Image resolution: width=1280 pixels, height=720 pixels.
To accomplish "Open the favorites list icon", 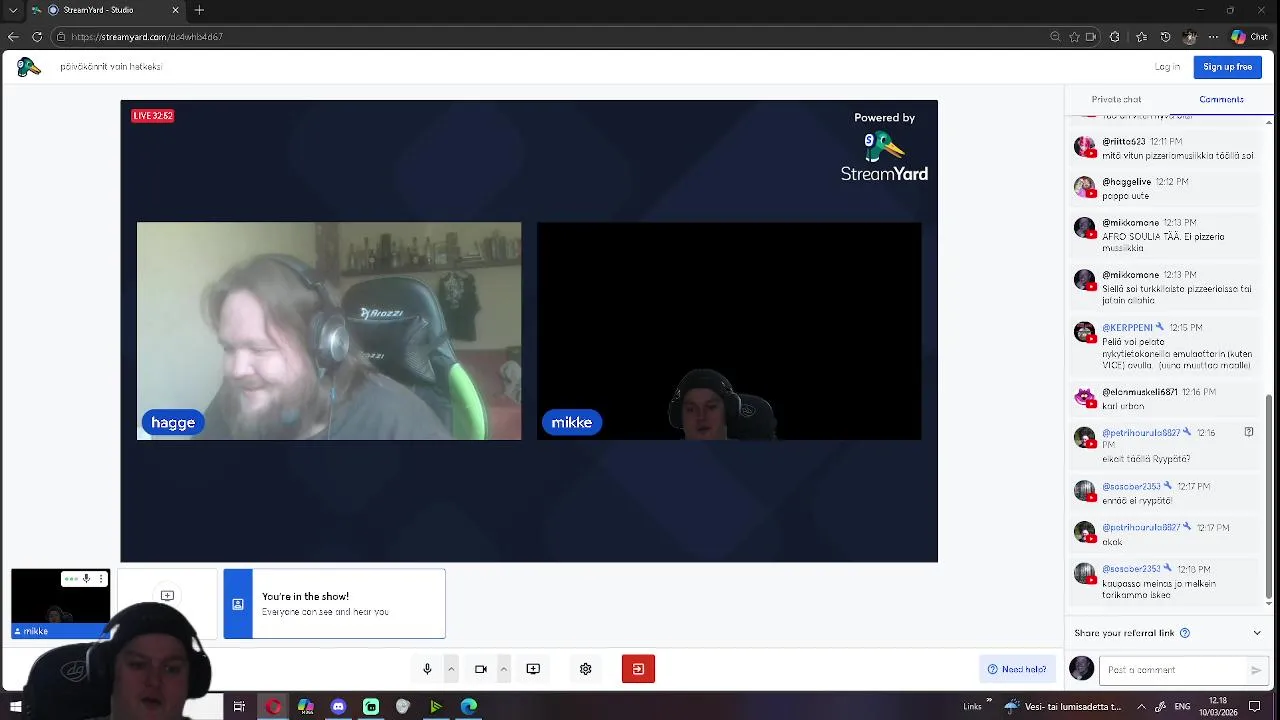I will pos(1141,37).
